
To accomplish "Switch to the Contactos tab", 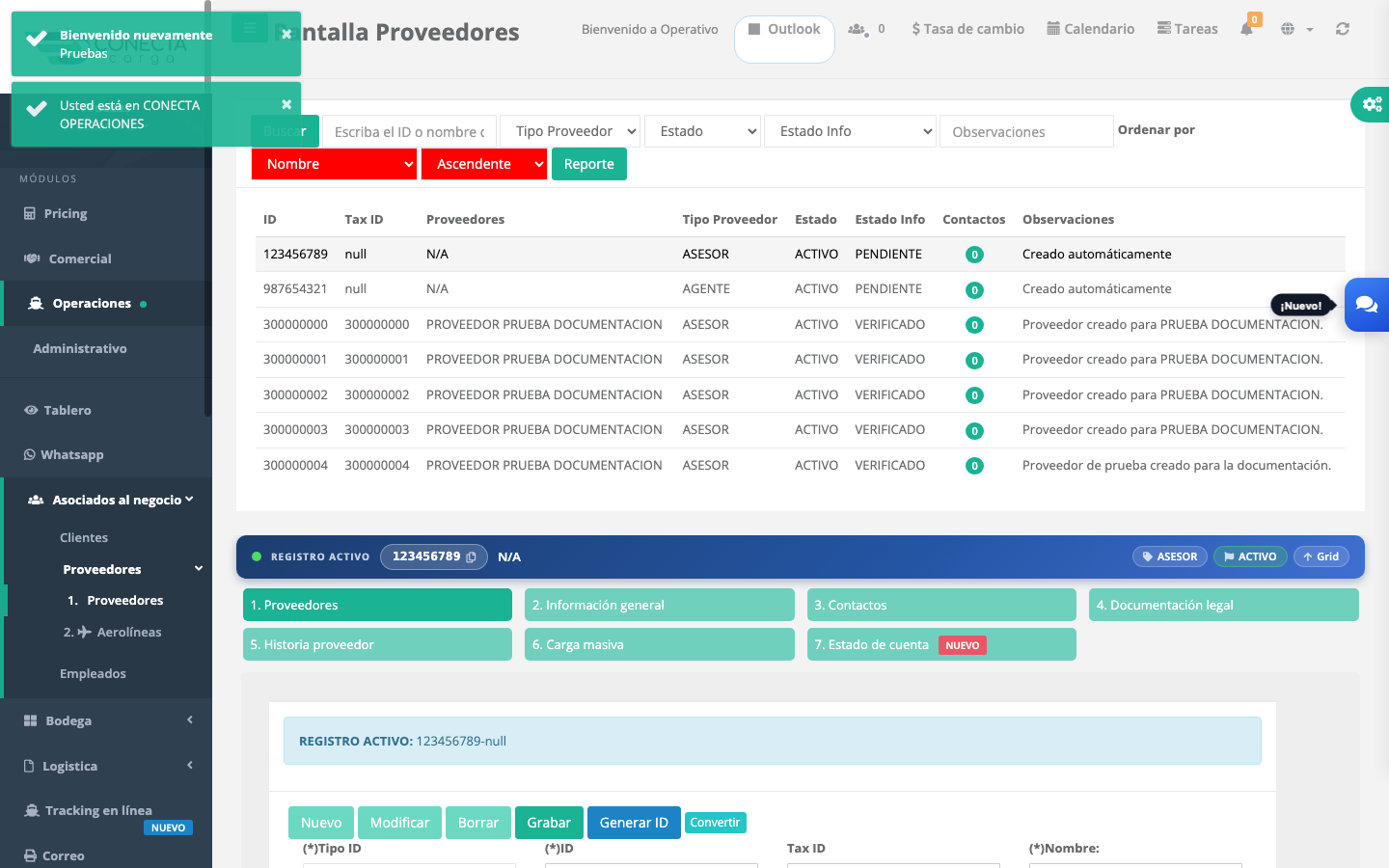I will (x=941, y=605).
